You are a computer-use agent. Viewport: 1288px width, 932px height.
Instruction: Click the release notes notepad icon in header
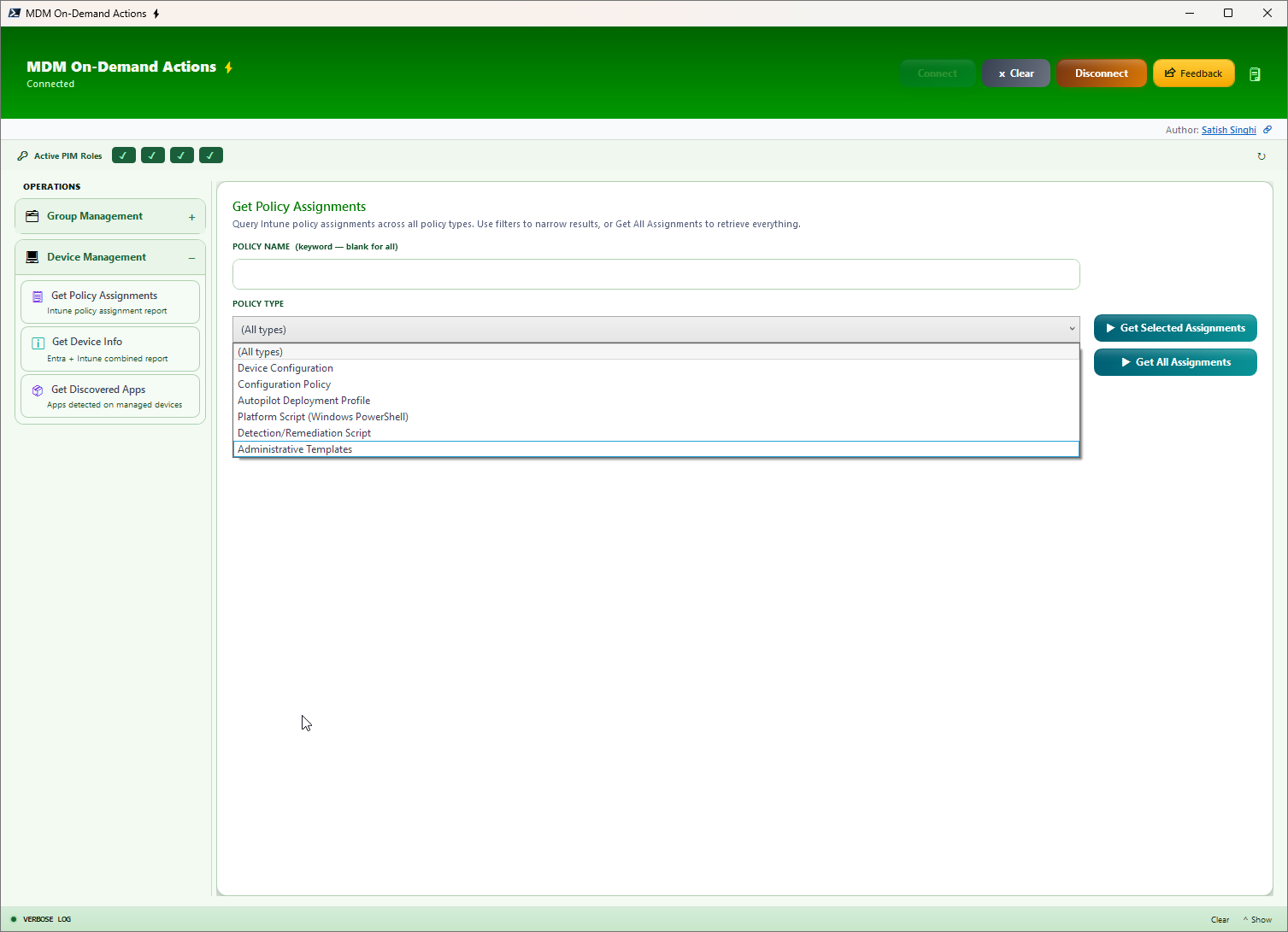pyautogui.click(x=1255, y=73)
